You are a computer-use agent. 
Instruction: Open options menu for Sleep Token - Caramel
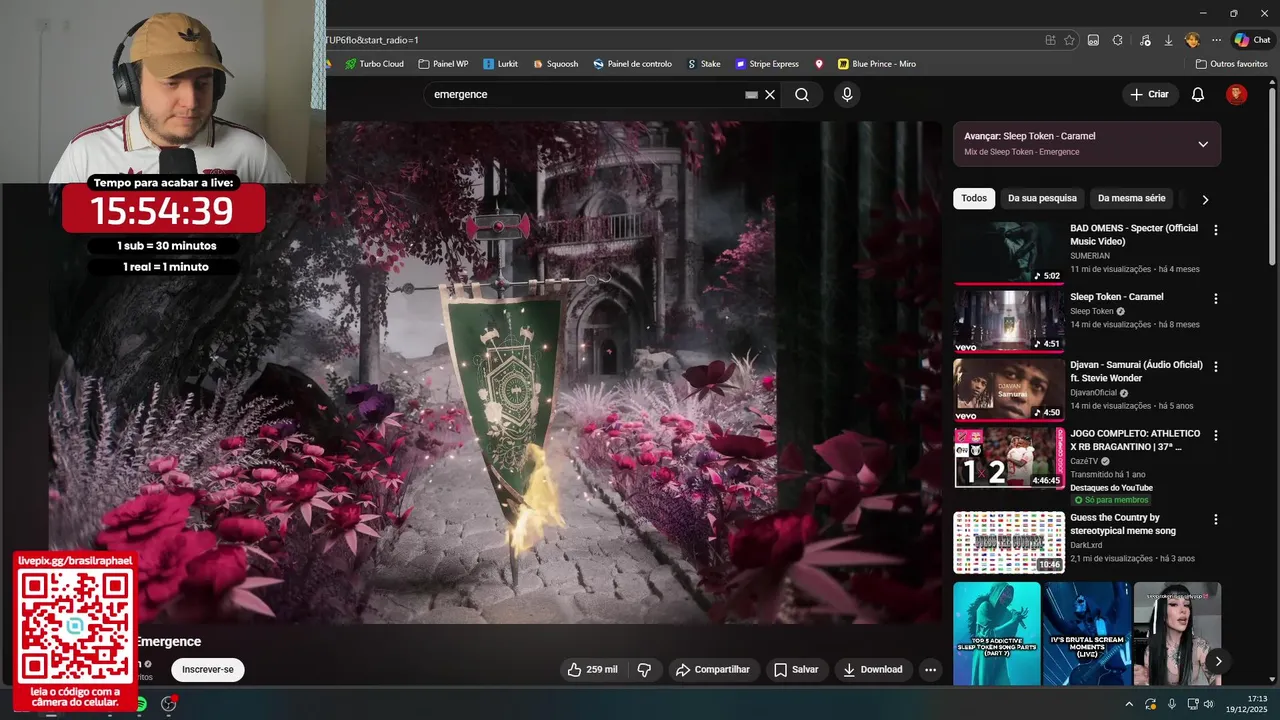click(1216, 299)
